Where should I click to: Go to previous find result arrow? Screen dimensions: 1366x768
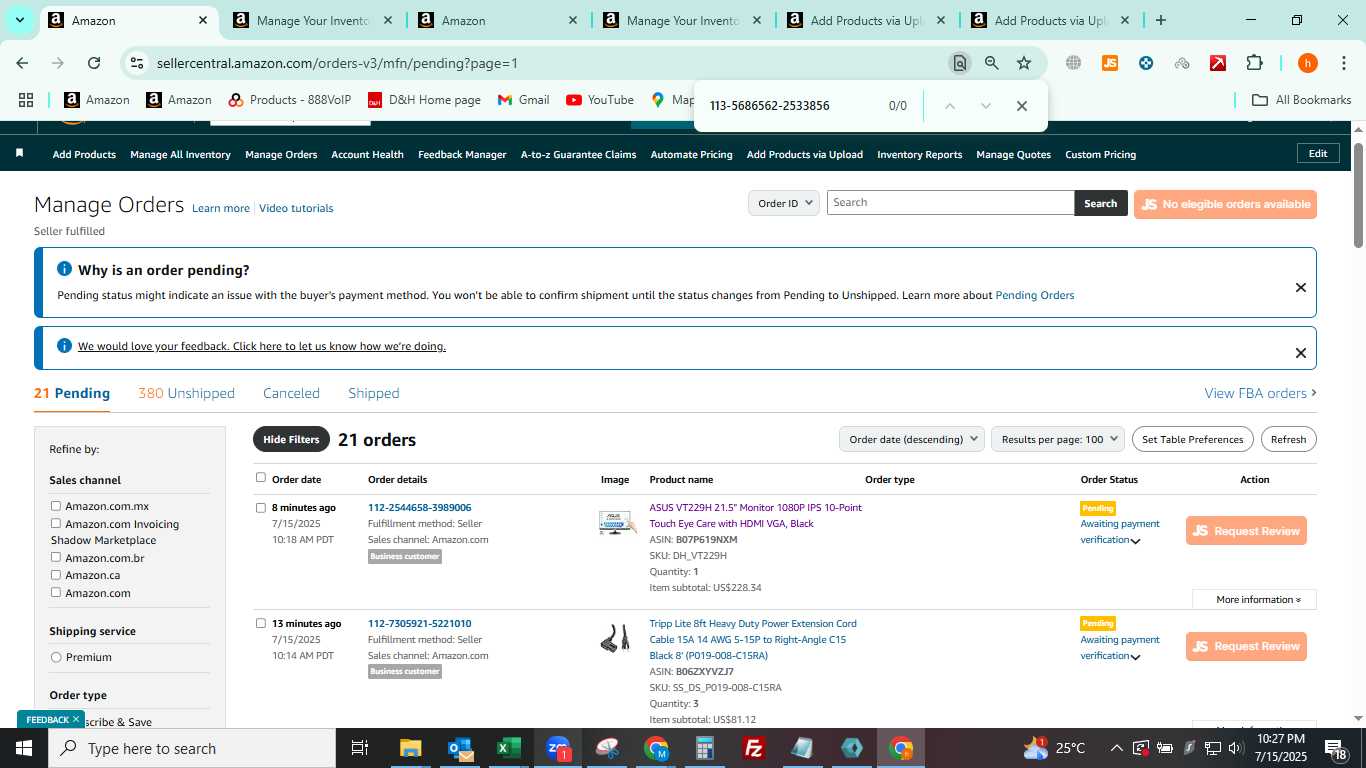(950, 106)
